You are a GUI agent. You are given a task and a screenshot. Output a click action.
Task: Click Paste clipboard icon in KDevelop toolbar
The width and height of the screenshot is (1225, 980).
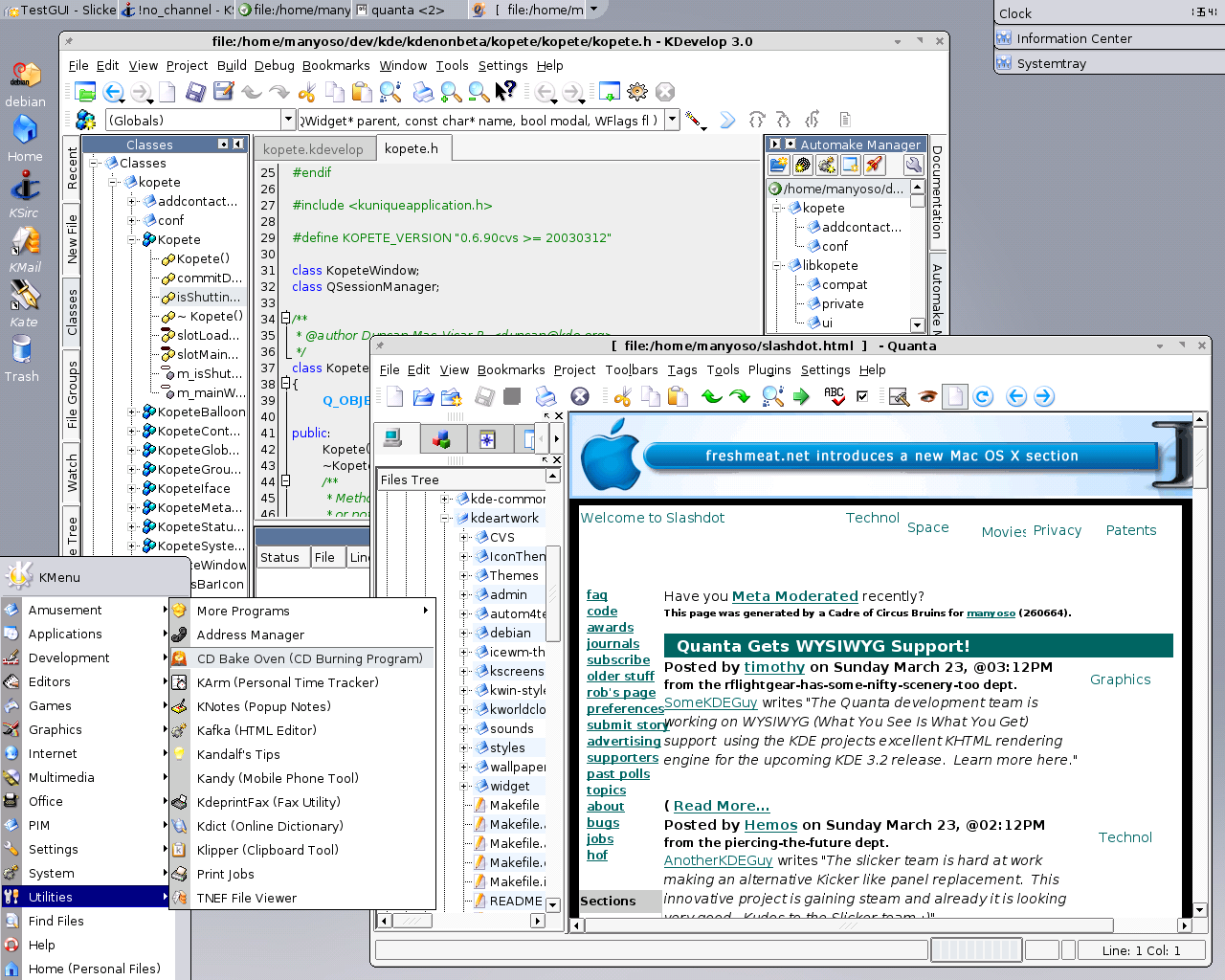(362, 92)
